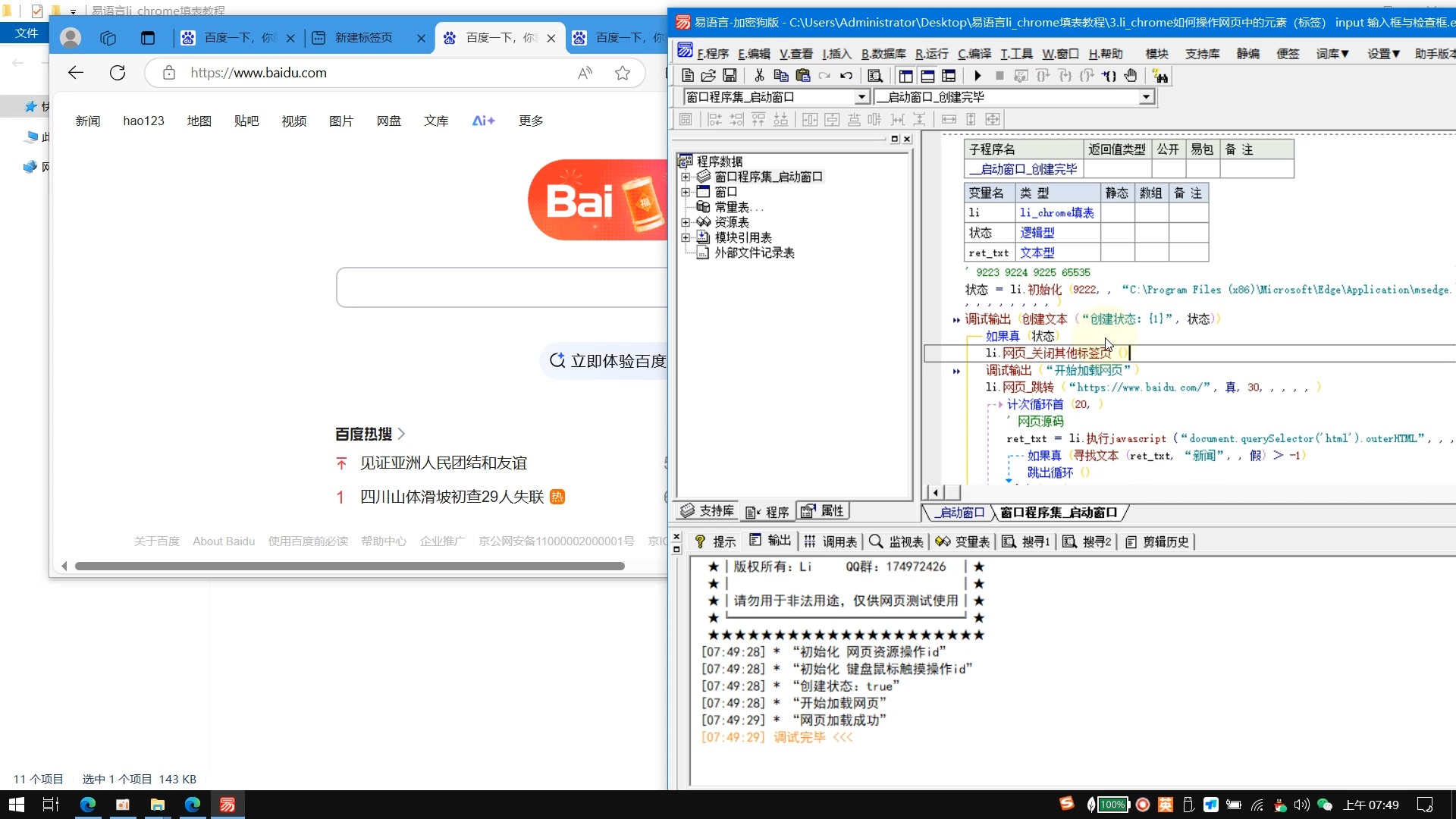Close the 新建标签页 tab in Edge
The height and width of the screenshot is (819, 1456).
click(x=421, y=38)
